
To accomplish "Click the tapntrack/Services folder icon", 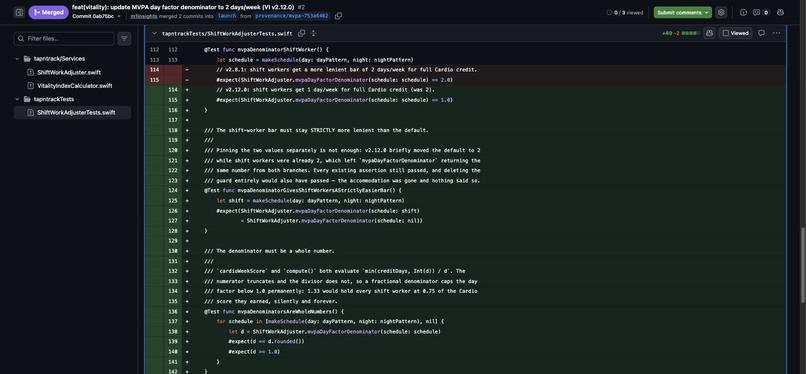I will click(x=27, y=59).
